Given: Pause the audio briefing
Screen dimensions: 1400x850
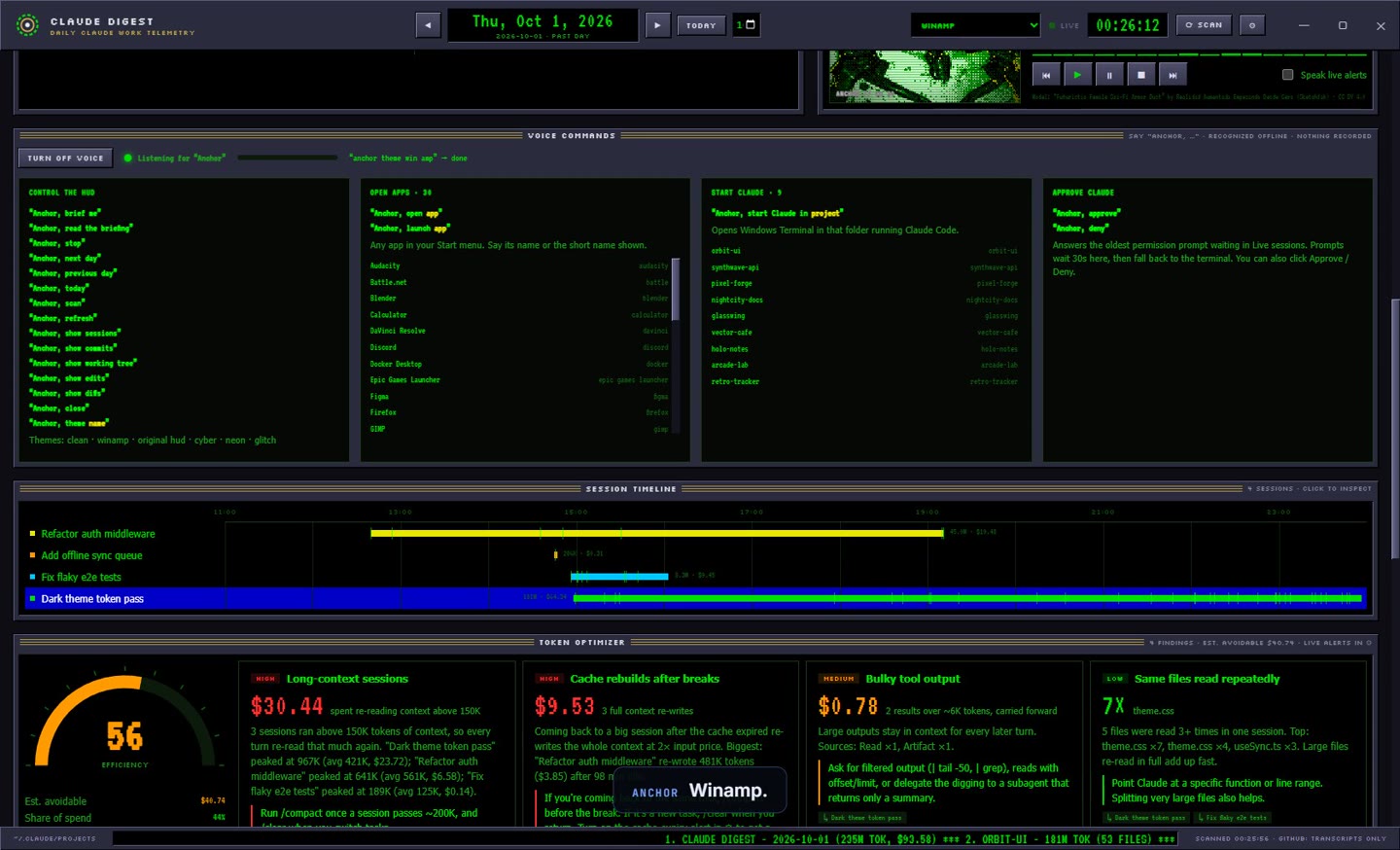Looking at the screenshot, I should coord(1109,75).
